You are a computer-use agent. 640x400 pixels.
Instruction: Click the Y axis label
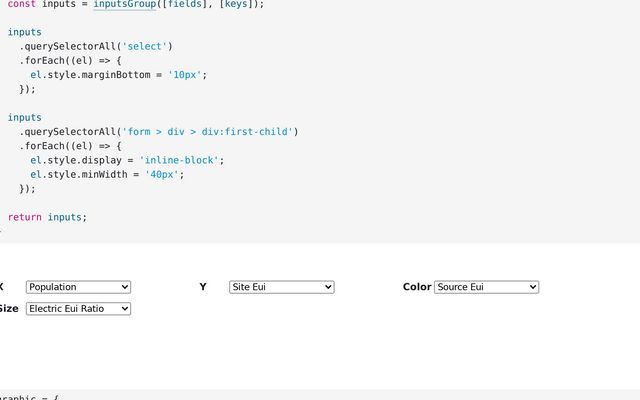[x=203, y=287]
